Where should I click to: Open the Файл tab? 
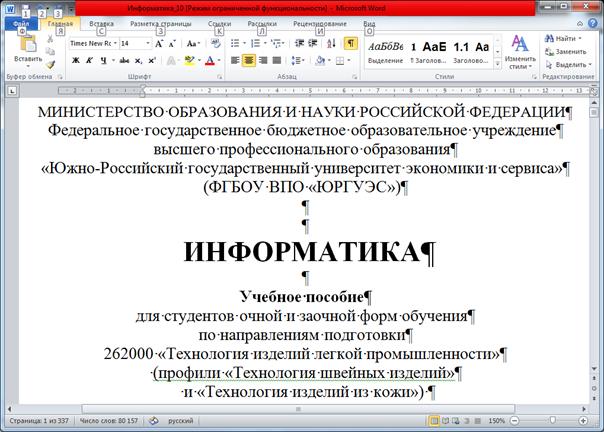click(x=21, y=22)
